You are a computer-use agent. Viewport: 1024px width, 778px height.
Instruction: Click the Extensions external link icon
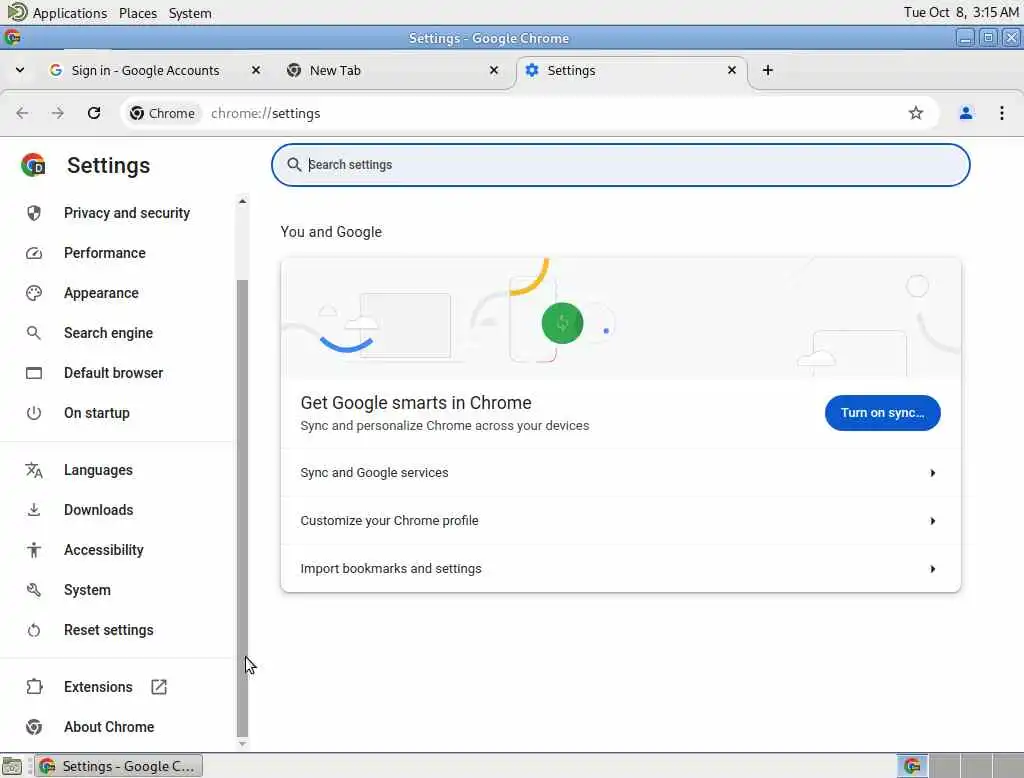(159, 687)
